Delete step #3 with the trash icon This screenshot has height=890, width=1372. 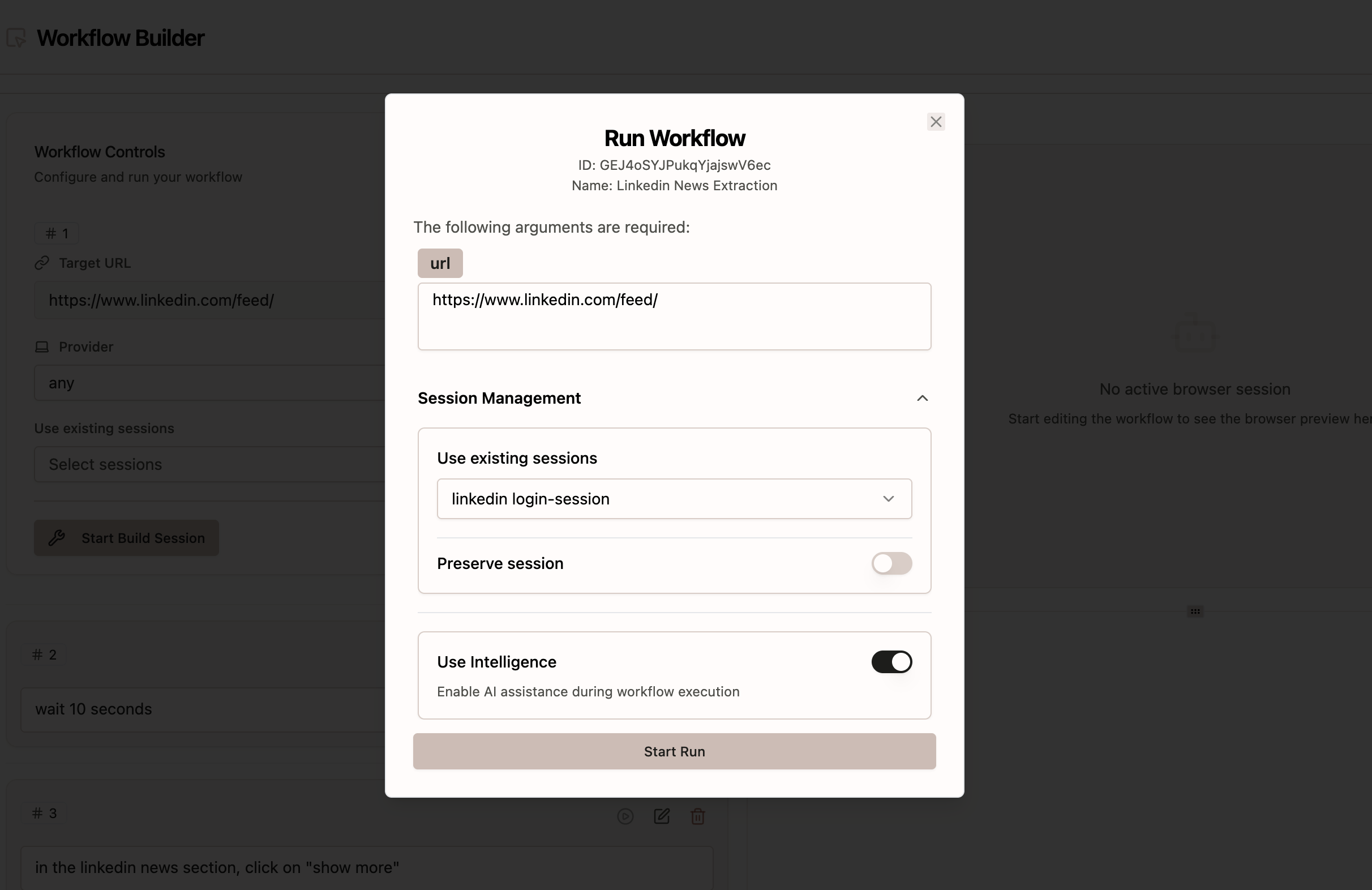698,816
